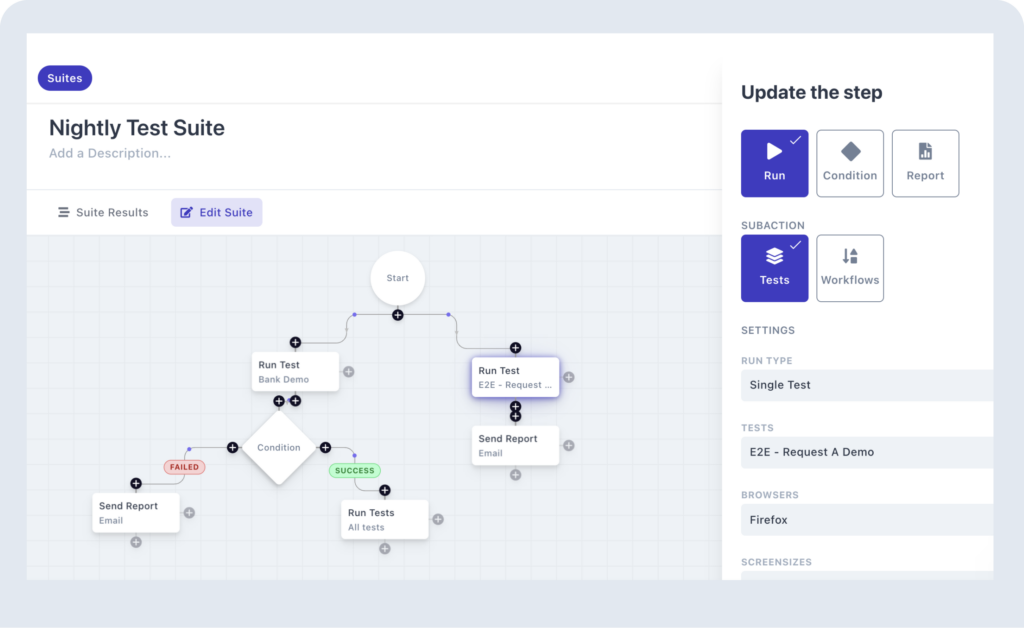The height and width of the screenshot is (628, 1024).
Task: Select the Condition diamond node
Action: pos(279,448)
